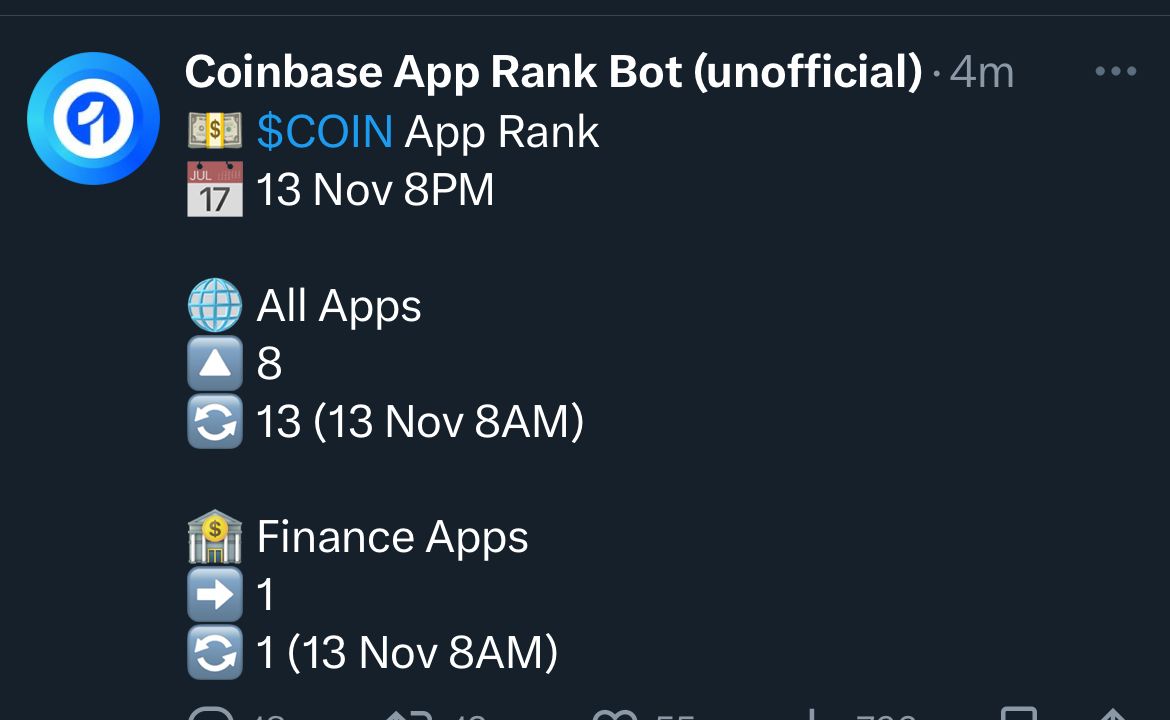Click the refresh emoji beside 13 (13 Nov 8AM)
Screen dimensions: 1170x720
tap(215, 422)
